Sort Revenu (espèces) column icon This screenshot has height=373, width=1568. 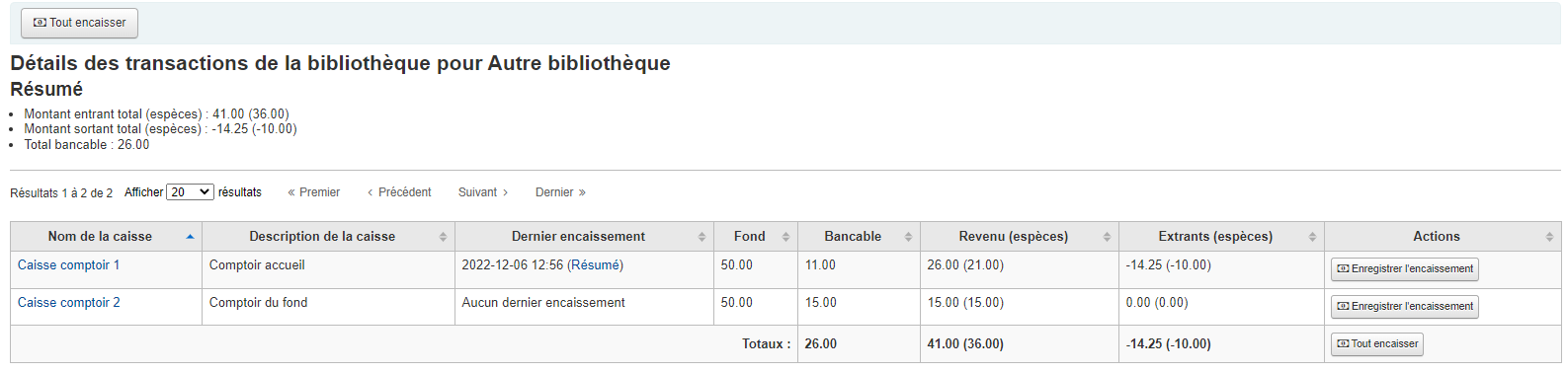tap(1107, 237)
